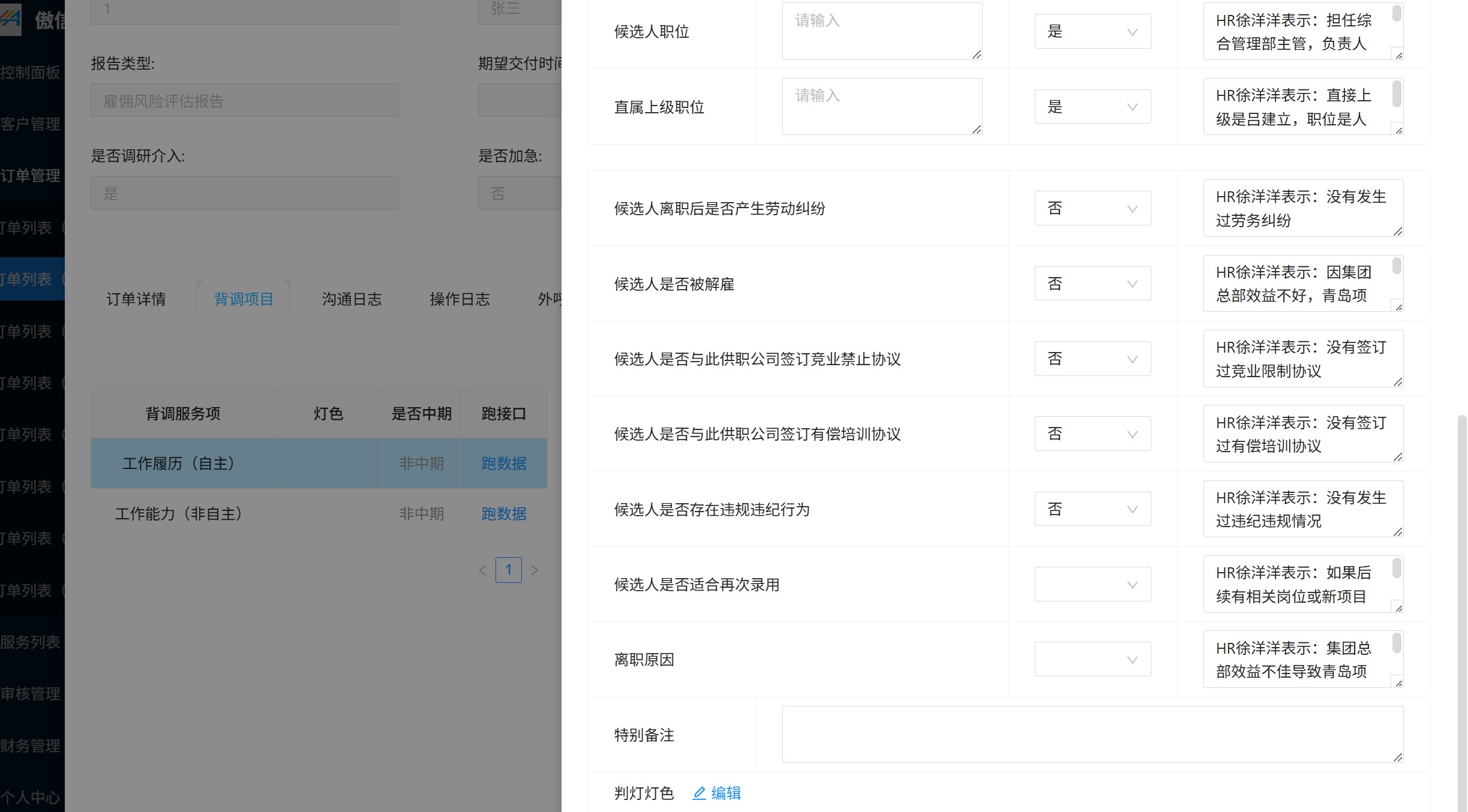1468x812 pixels.
Task: Open empty dropdown for 候选人是否适合再次录用
Action: pyautogui.click(x=1092, y=584)
